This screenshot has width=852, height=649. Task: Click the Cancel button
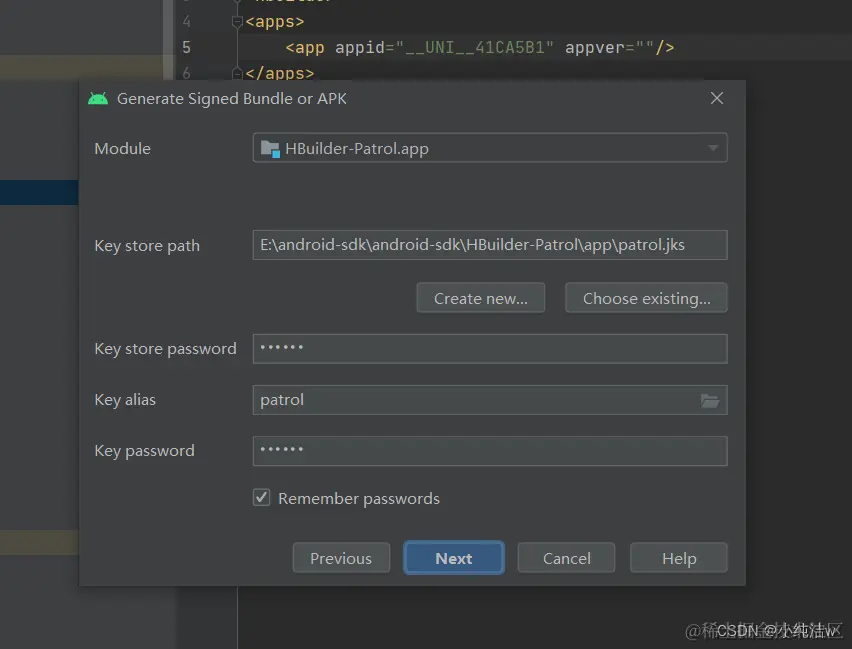566,558
